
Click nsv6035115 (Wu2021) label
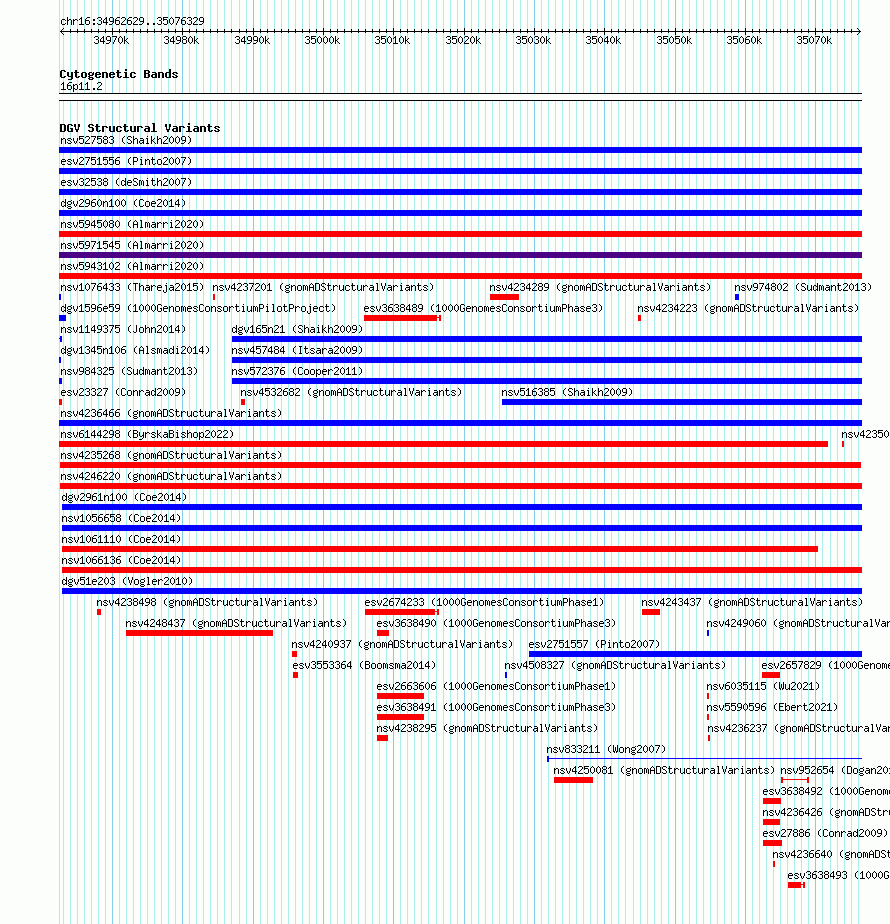[x=763, y=687]
